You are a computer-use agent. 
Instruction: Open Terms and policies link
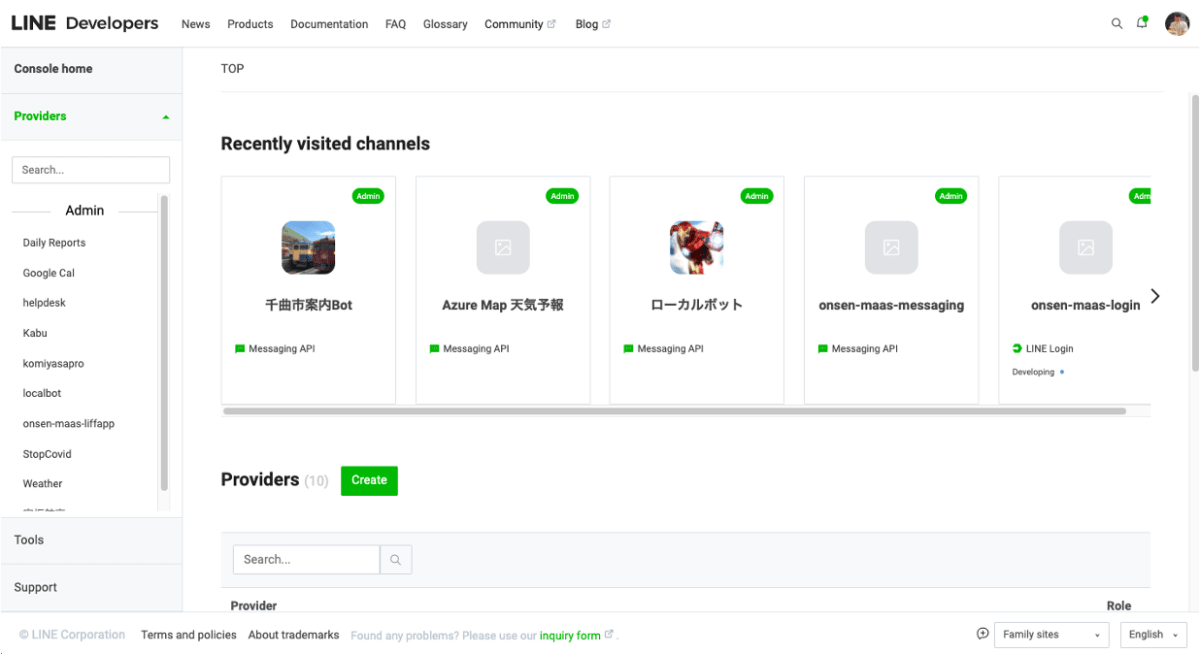(x=189, y=635)
